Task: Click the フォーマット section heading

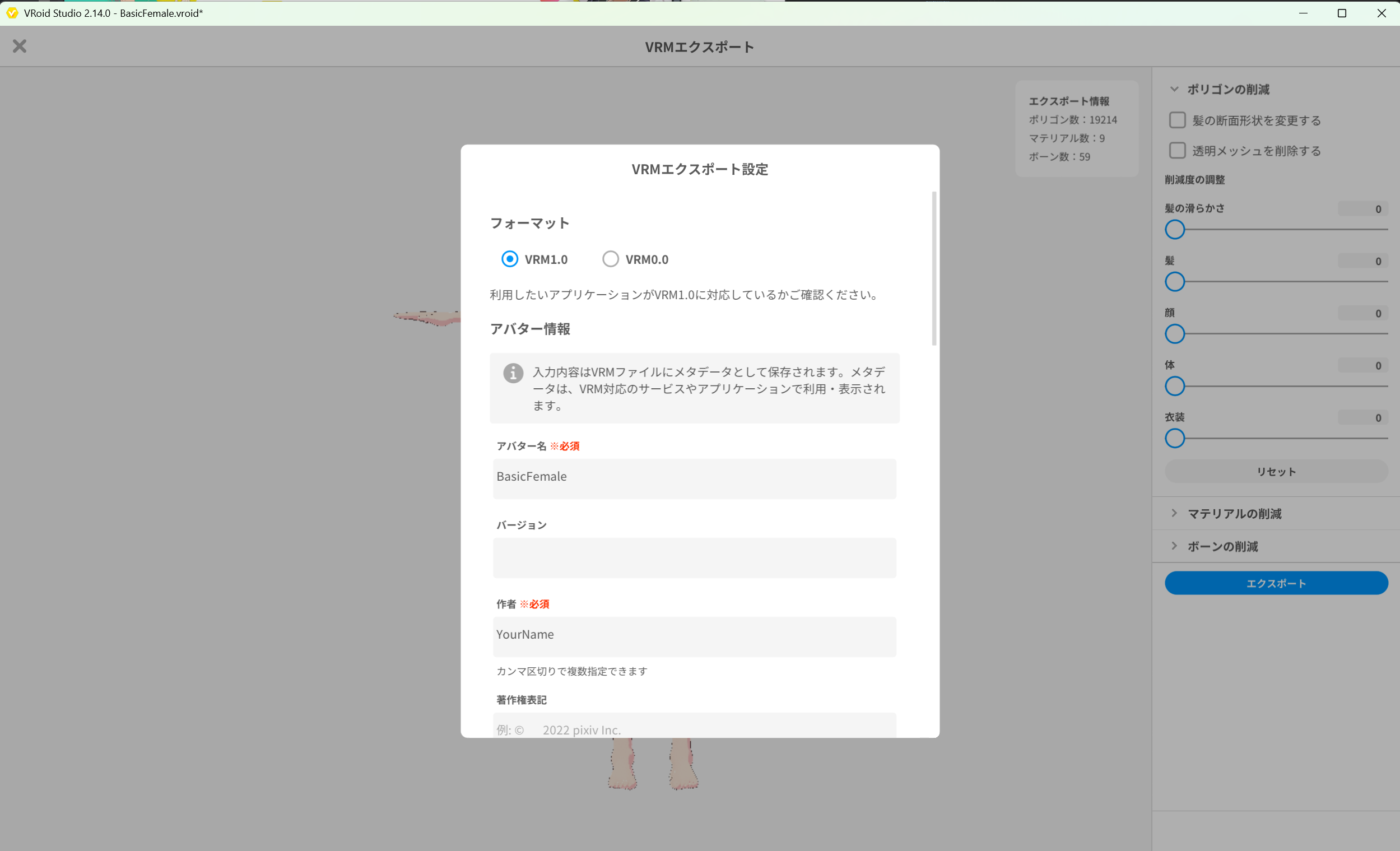Action: tap(529, 224)
